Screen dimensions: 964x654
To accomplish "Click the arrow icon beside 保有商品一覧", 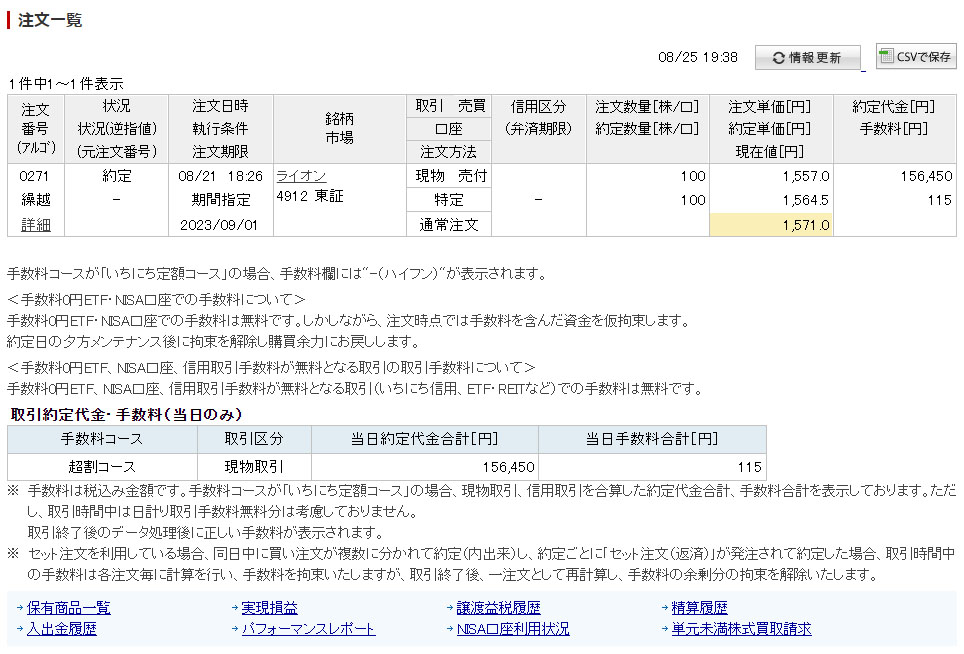I will tap(20, 609).
